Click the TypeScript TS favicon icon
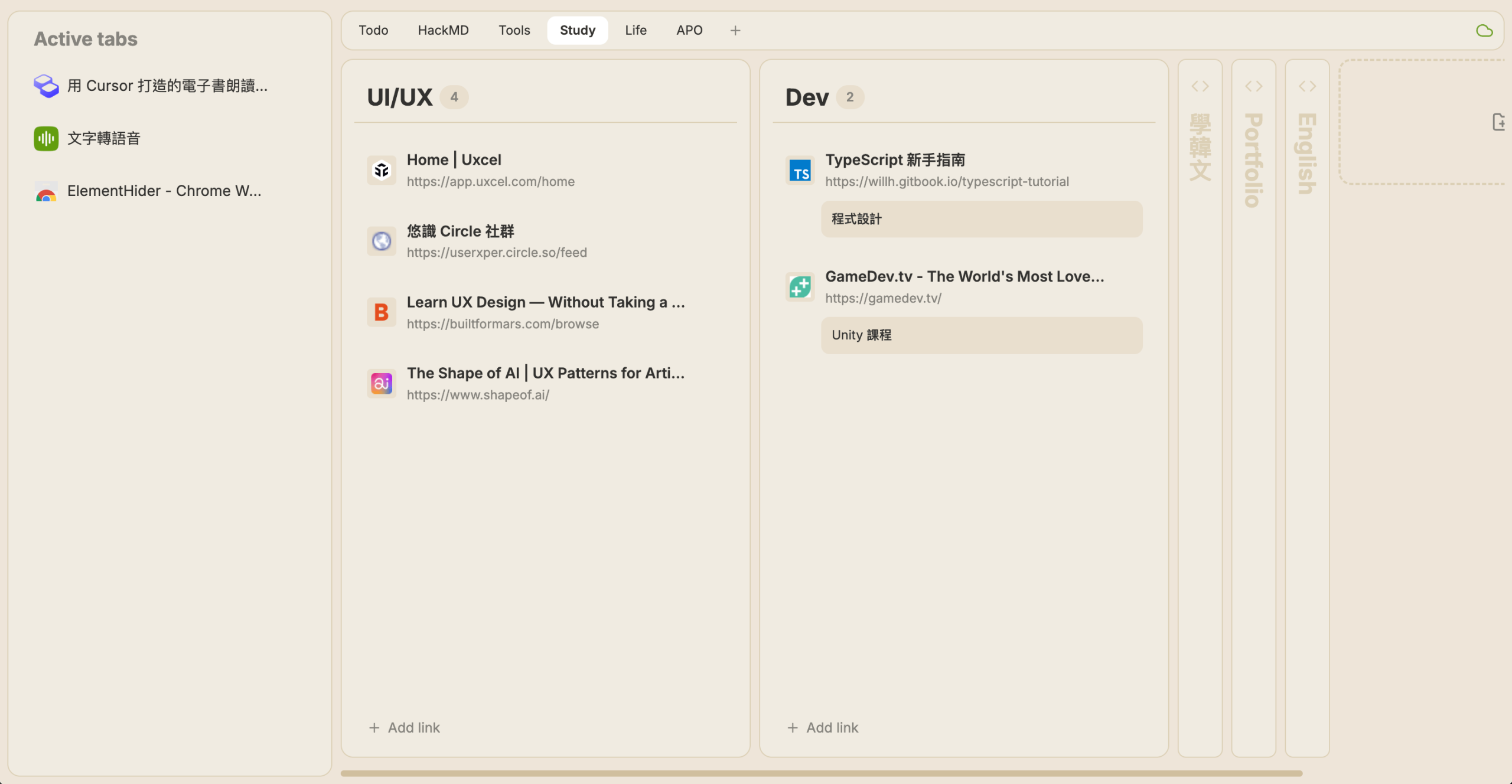 coord(800,171)
